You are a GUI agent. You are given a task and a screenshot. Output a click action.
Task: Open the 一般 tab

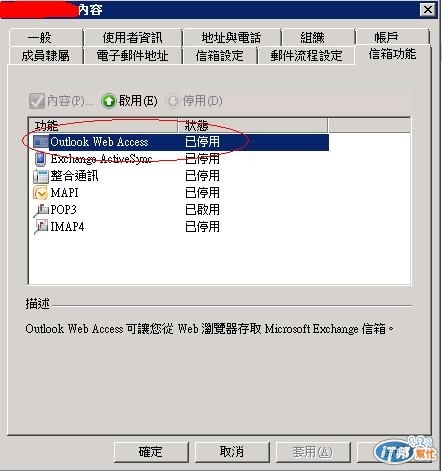(x=46, y=37)
